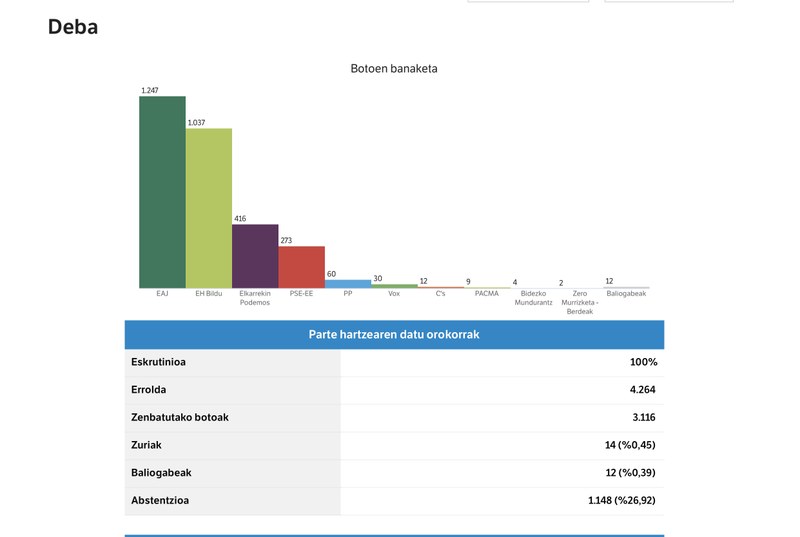800x537 pixels.
Task: Select the purple Elkarrekin Podemos bar
Action: 255,256
